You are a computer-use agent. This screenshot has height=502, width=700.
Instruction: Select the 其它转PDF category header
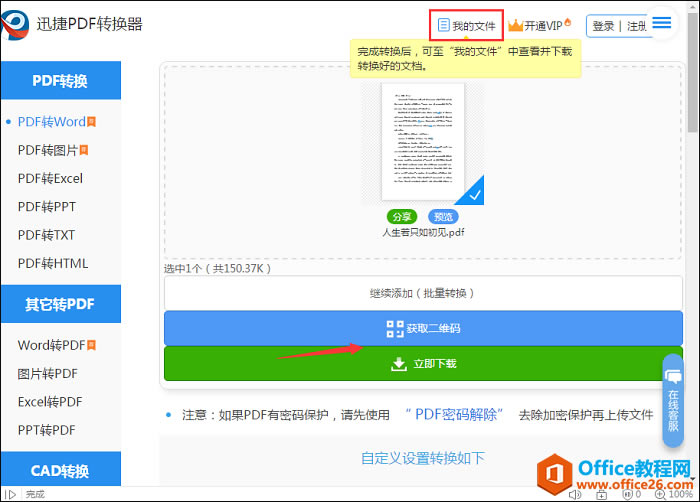(x=61, y=304)
